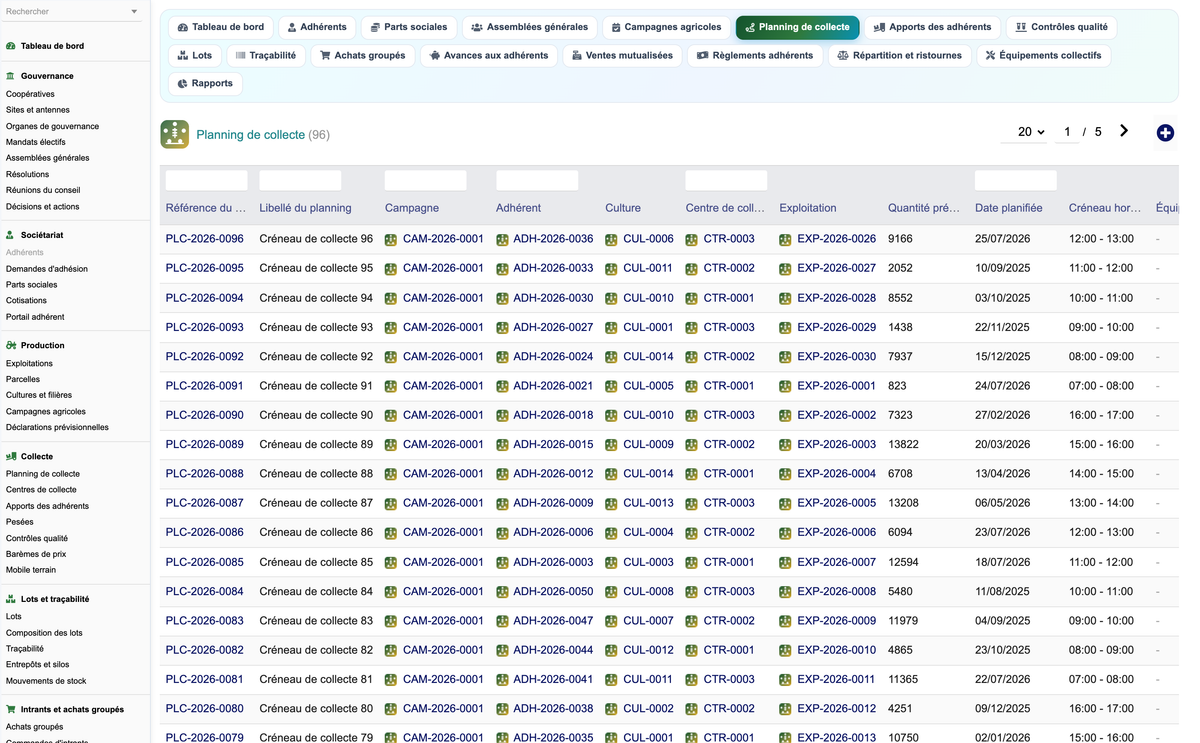This screenshot has width=1200, height=743.
Task: Click the centre icon beside CTR-0003 in row PLC-2026-0096
Action: [x=692, y=240]
